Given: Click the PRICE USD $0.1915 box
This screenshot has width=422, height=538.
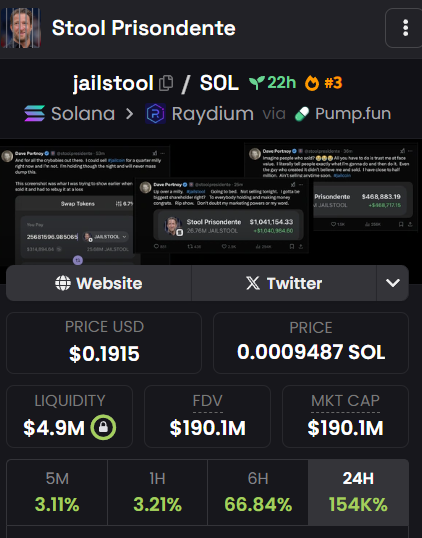Looking at the screenshot, I should pyautogui.click(x=104, y=343).
